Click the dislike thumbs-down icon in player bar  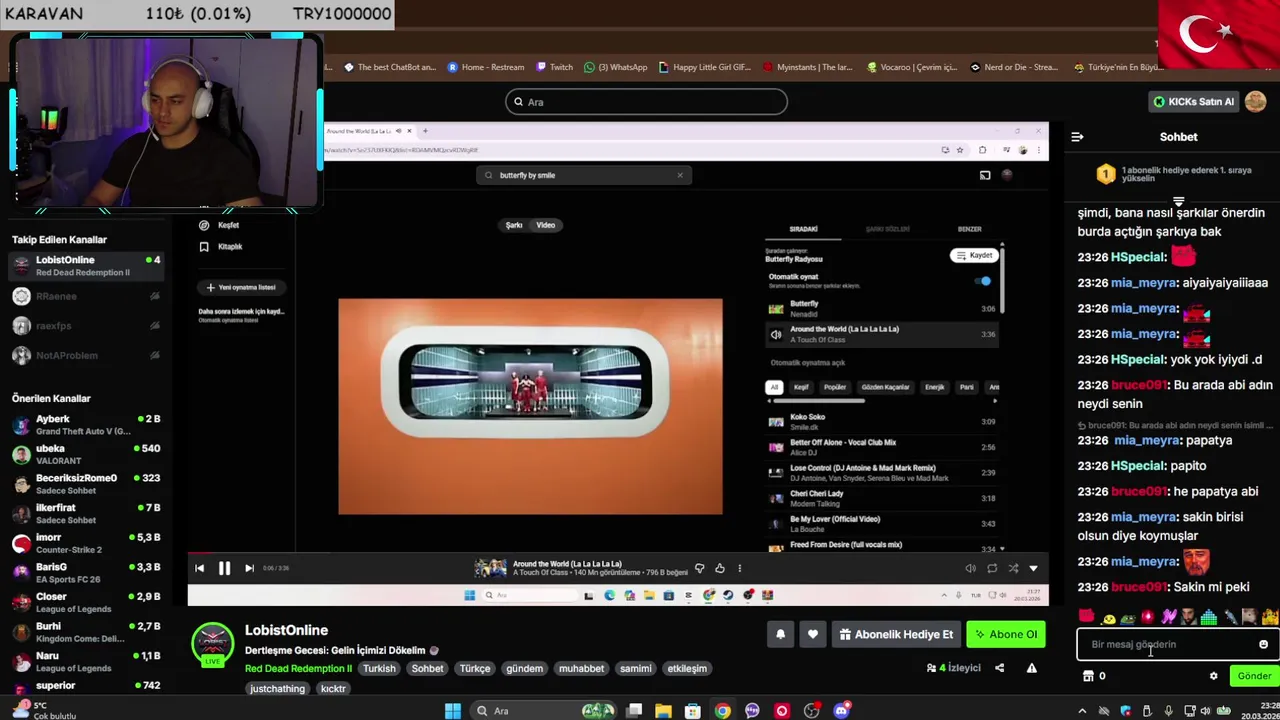pyautogui.click(x=699, y=568)
